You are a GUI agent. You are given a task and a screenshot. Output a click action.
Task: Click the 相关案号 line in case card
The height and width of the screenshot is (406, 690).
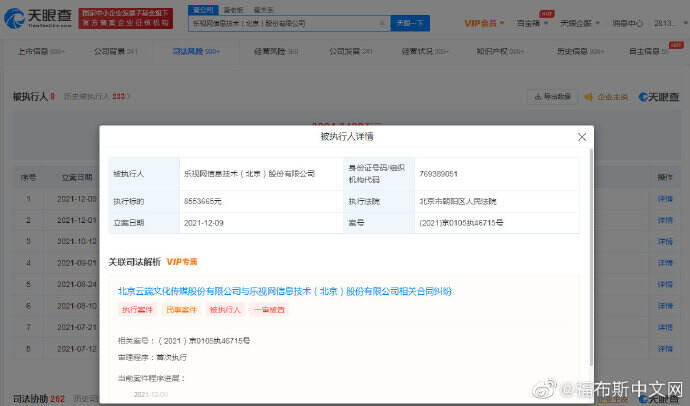point(184,340)
